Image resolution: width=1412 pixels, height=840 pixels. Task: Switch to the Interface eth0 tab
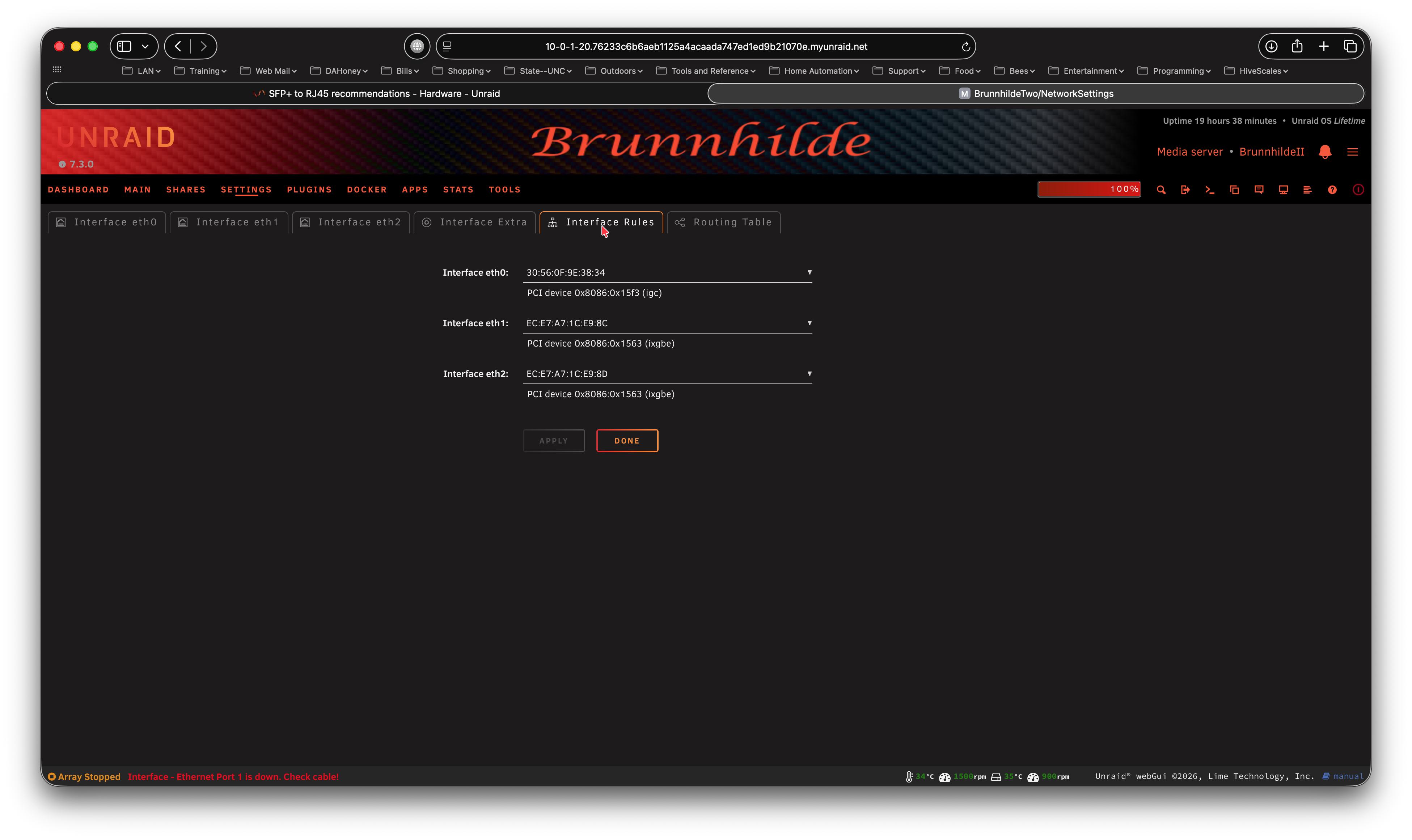pyautogui.click(x=106, y=222)
